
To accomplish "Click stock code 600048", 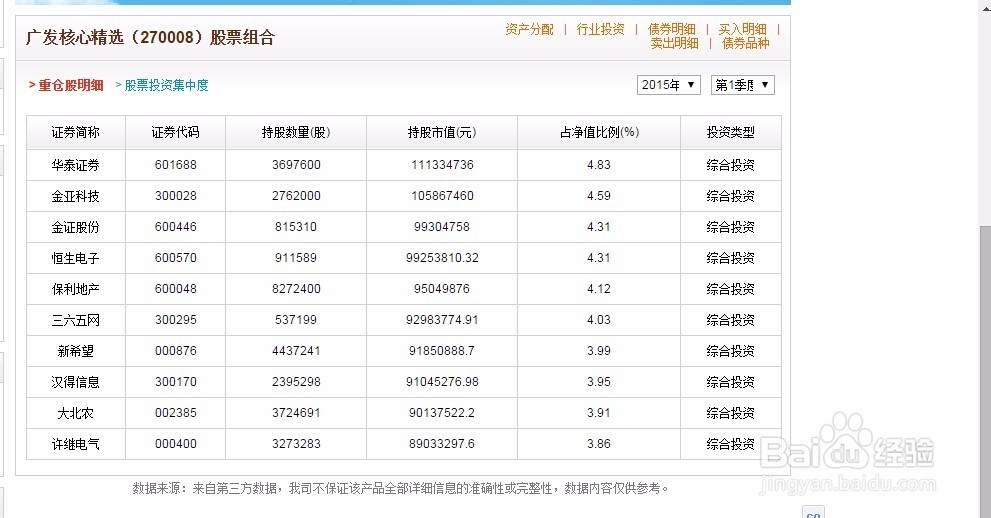I will pyautogui.click(x=176, y=289).
